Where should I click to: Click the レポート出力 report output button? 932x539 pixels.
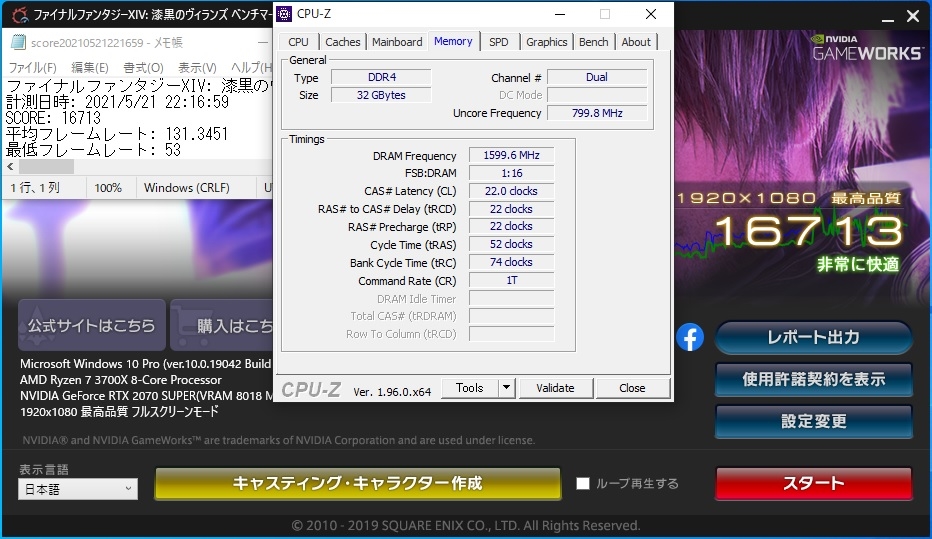(813, 338)
